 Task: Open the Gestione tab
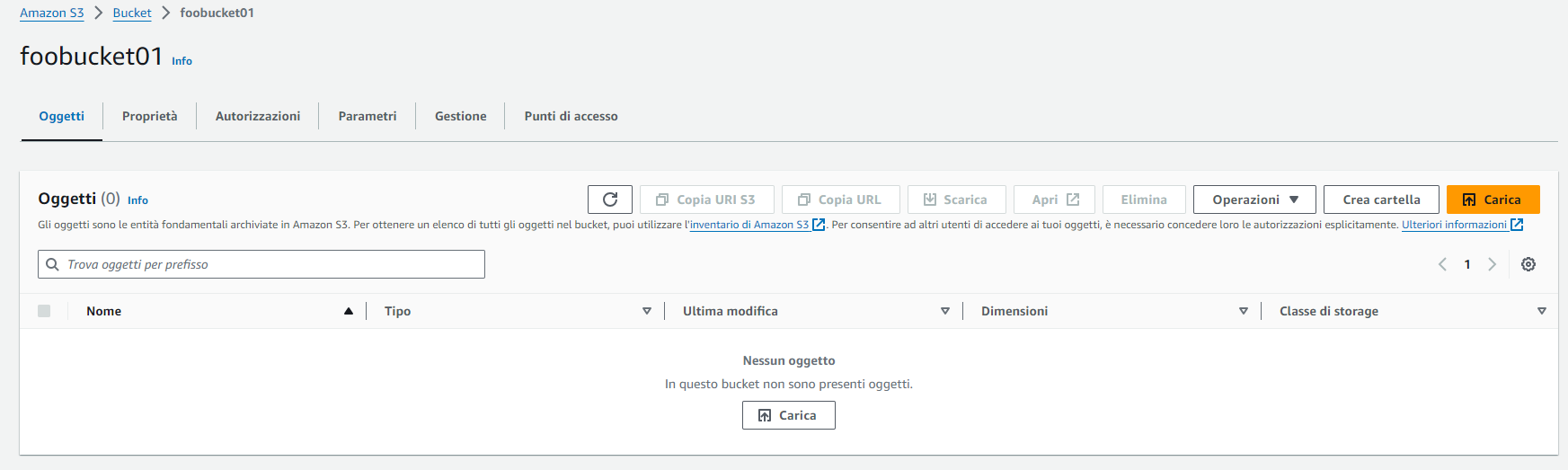pyautogui.click(x=461, y=116)
